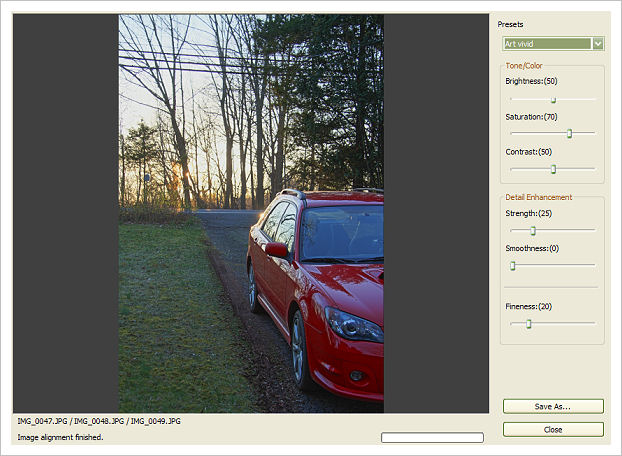Click the Tone/Color group heading
The height and width of the screenshot is (456, 622).
[x=524, y=65]
